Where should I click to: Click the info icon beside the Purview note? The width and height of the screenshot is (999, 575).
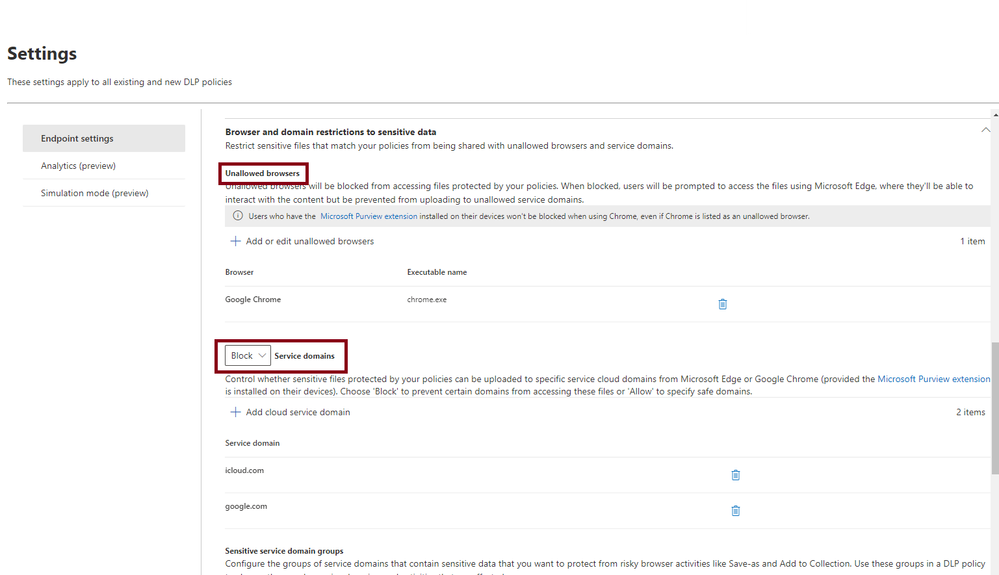pyautogui.click(x=238, y=216)
